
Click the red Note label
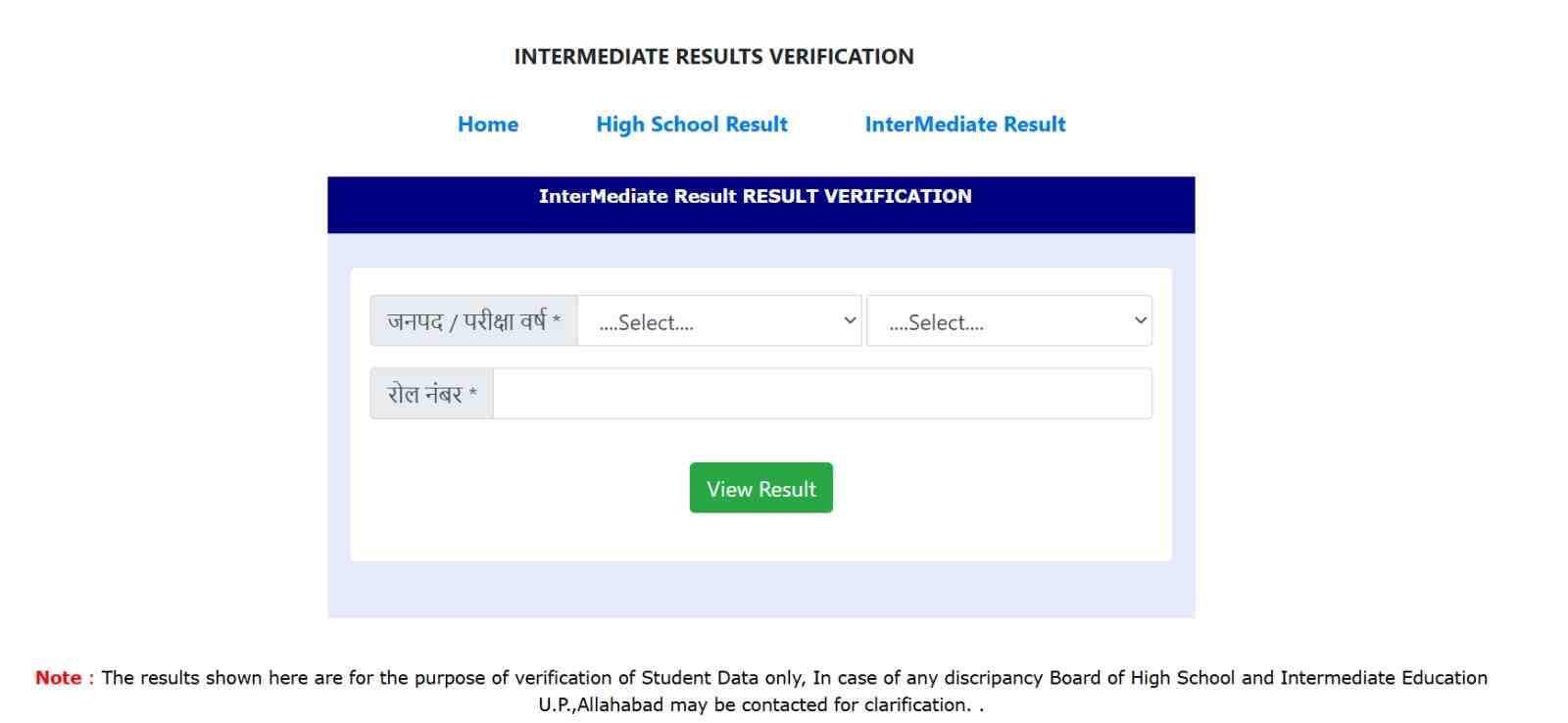pyautogui.click(x=59, y=678)
